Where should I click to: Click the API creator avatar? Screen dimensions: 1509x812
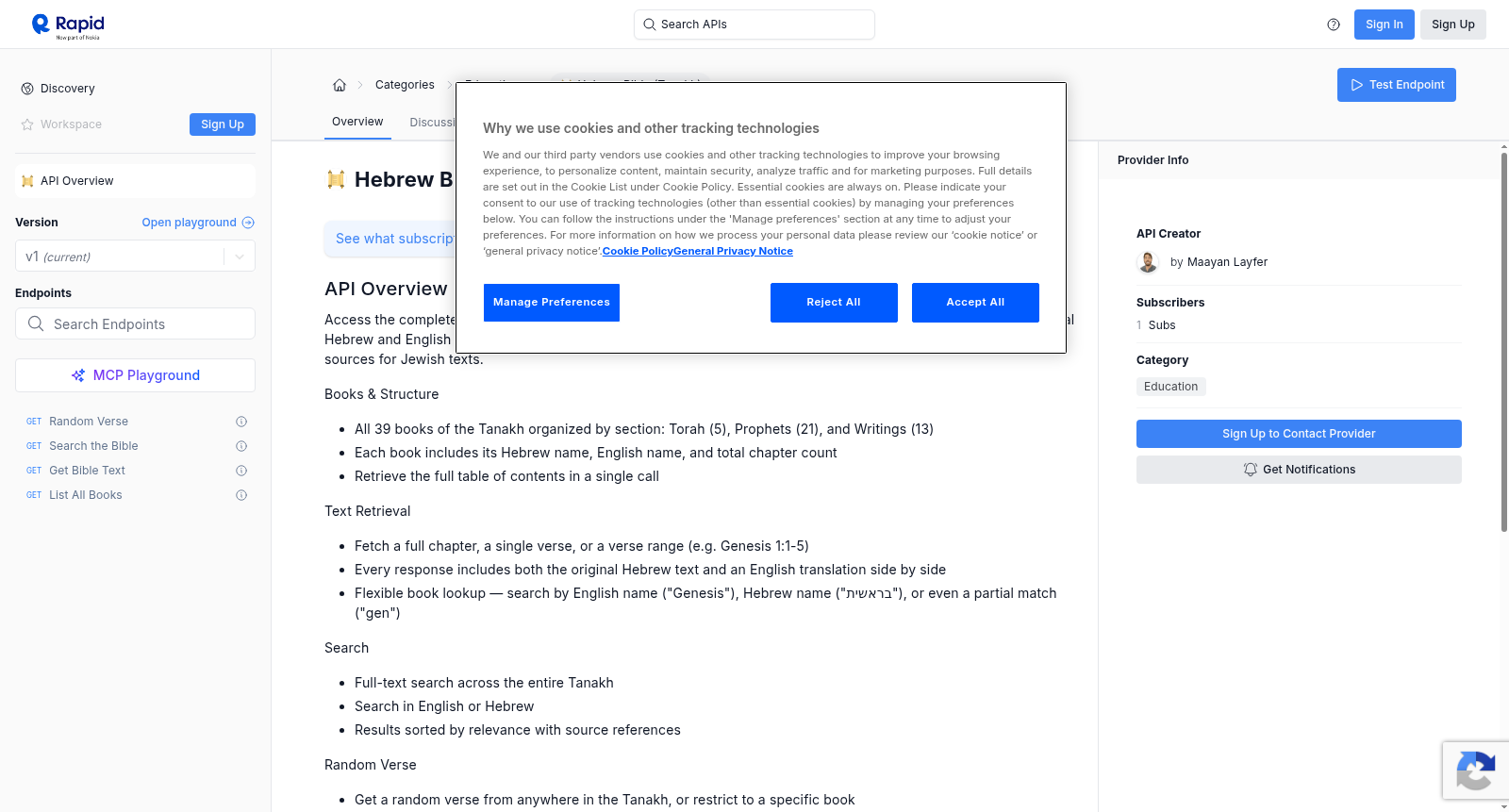pos(1148,262)
